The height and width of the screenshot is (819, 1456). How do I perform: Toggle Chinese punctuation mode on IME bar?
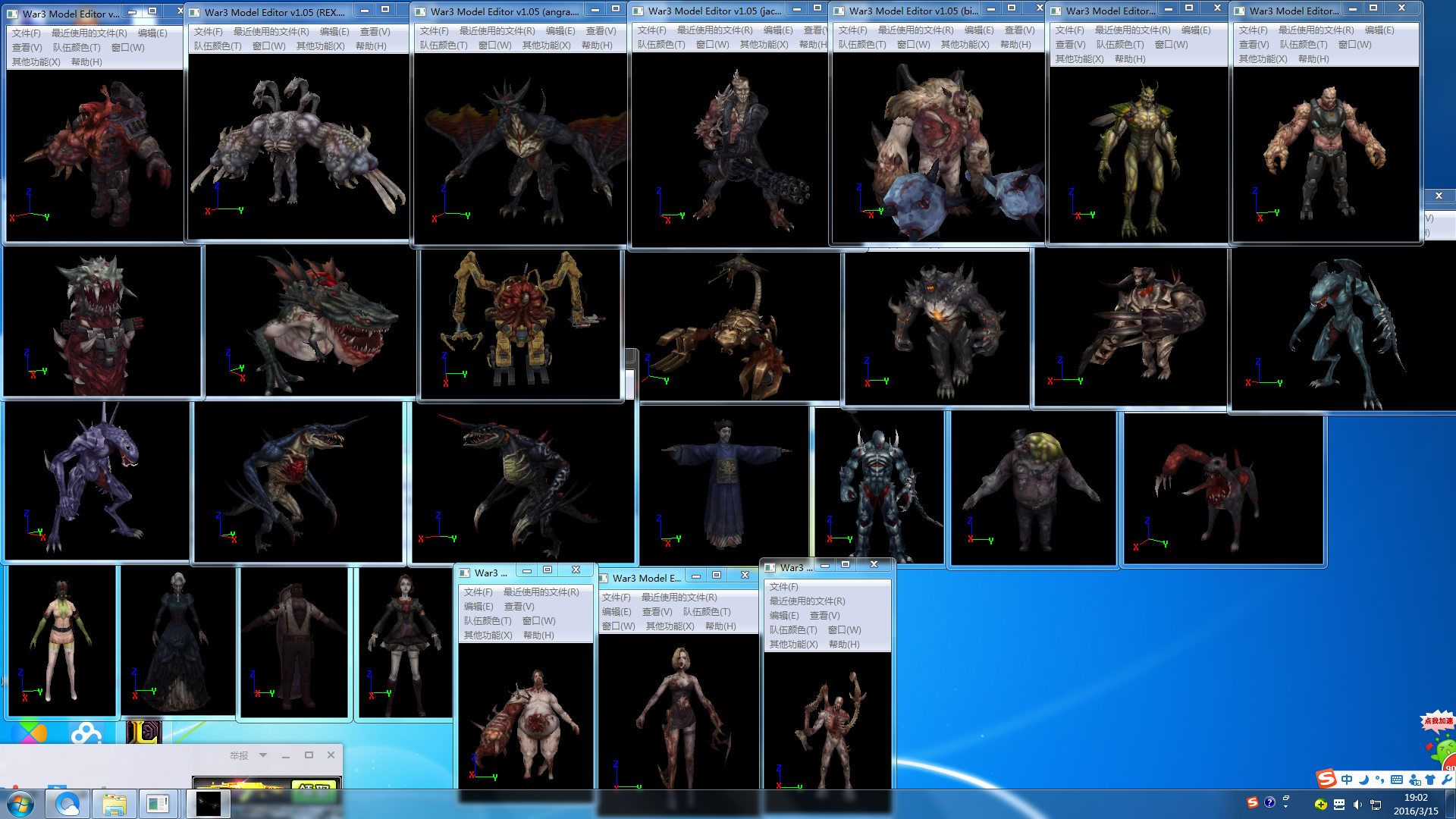pyautogui.click(x=1379, y=780)
